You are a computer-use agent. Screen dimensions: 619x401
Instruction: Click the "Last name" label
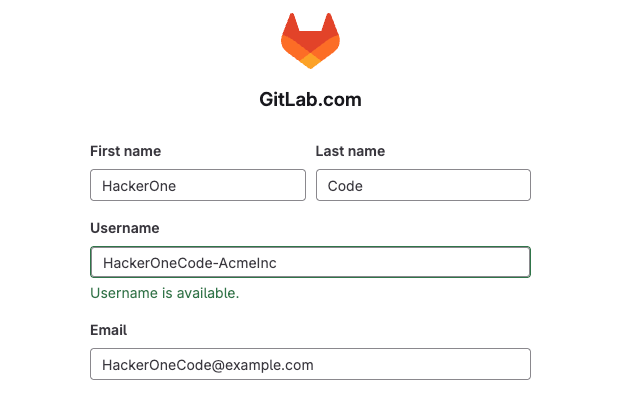(x=350, y=151)
